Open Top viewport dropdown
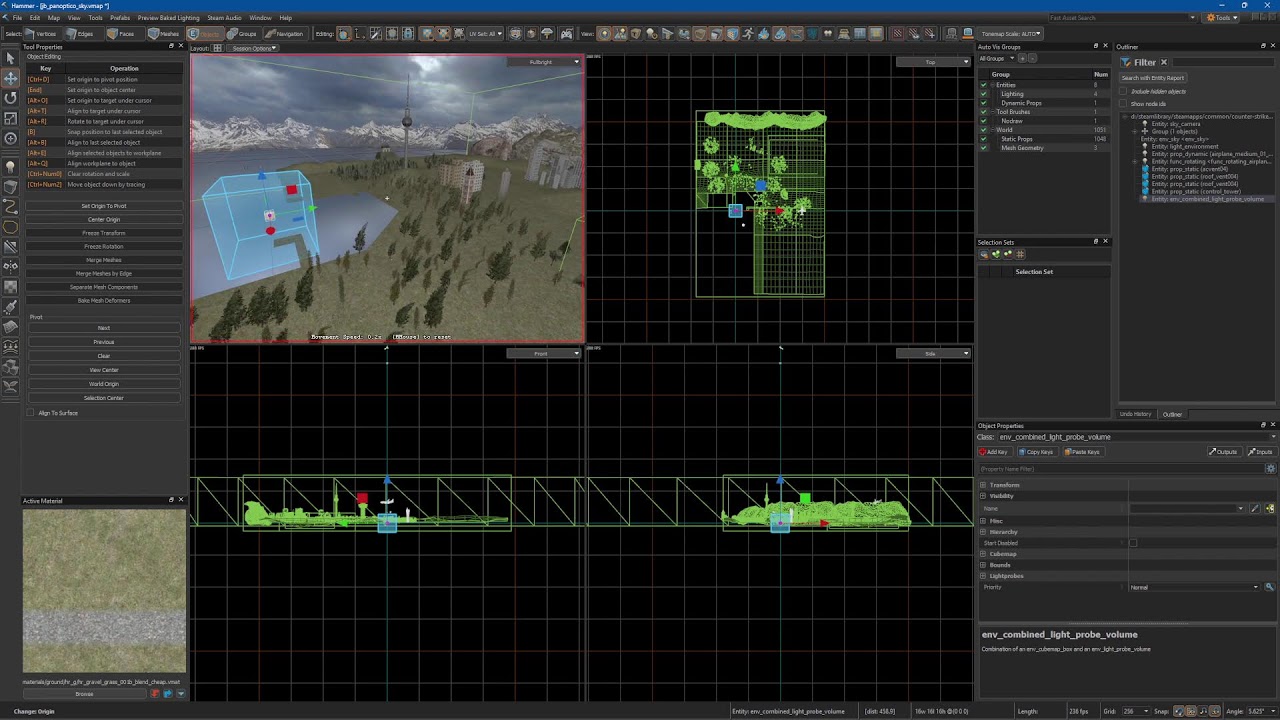 click(934, 62)
